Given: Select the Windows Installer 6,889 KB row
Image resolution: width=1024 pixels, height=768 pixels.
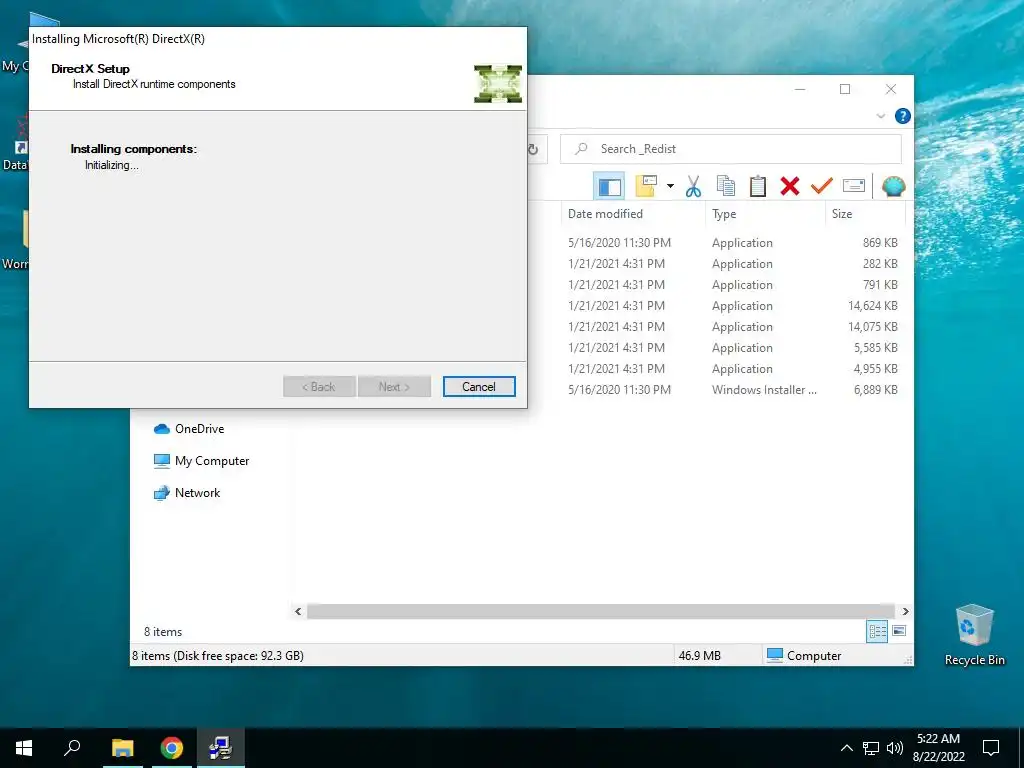Looking at the screenshot, I should (733, 390).
